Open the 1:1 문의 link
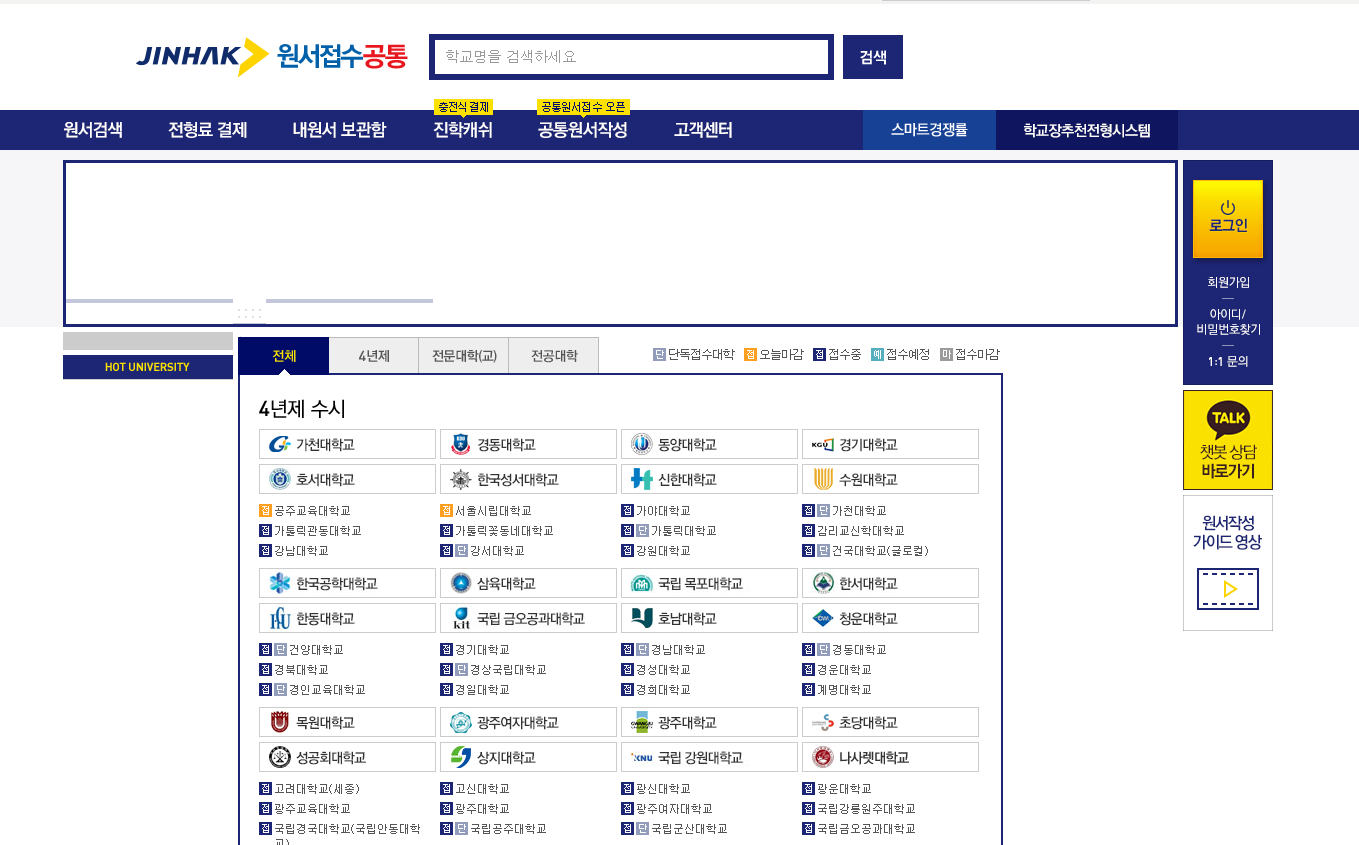The height and width of the screenshot is (845, 1359). click(x=1228, y=362)
